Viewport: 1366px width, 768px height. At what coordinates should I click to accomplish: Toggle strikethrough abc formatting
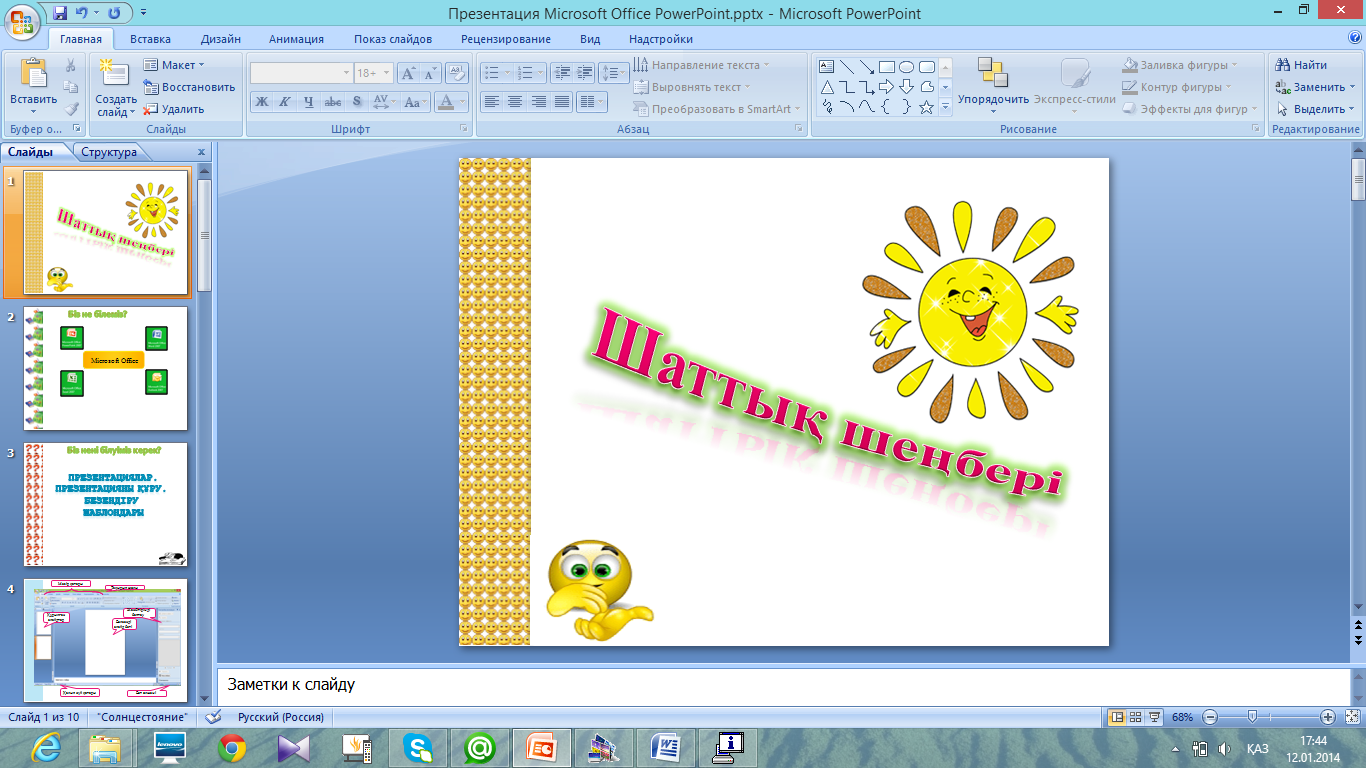pyautogui.click(x=333, y=102)
